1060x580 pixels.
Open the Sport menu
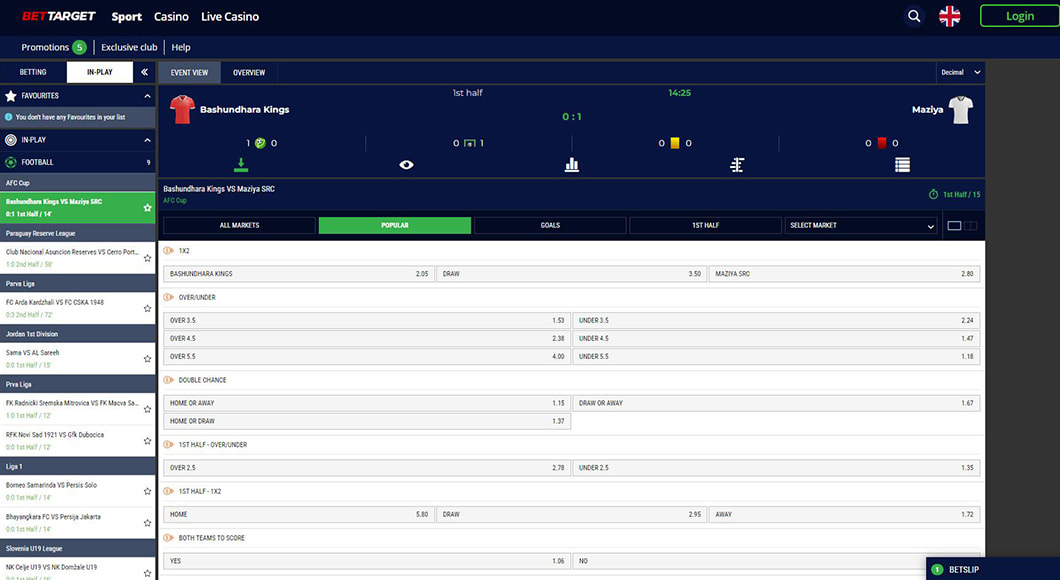click(126, 17)
